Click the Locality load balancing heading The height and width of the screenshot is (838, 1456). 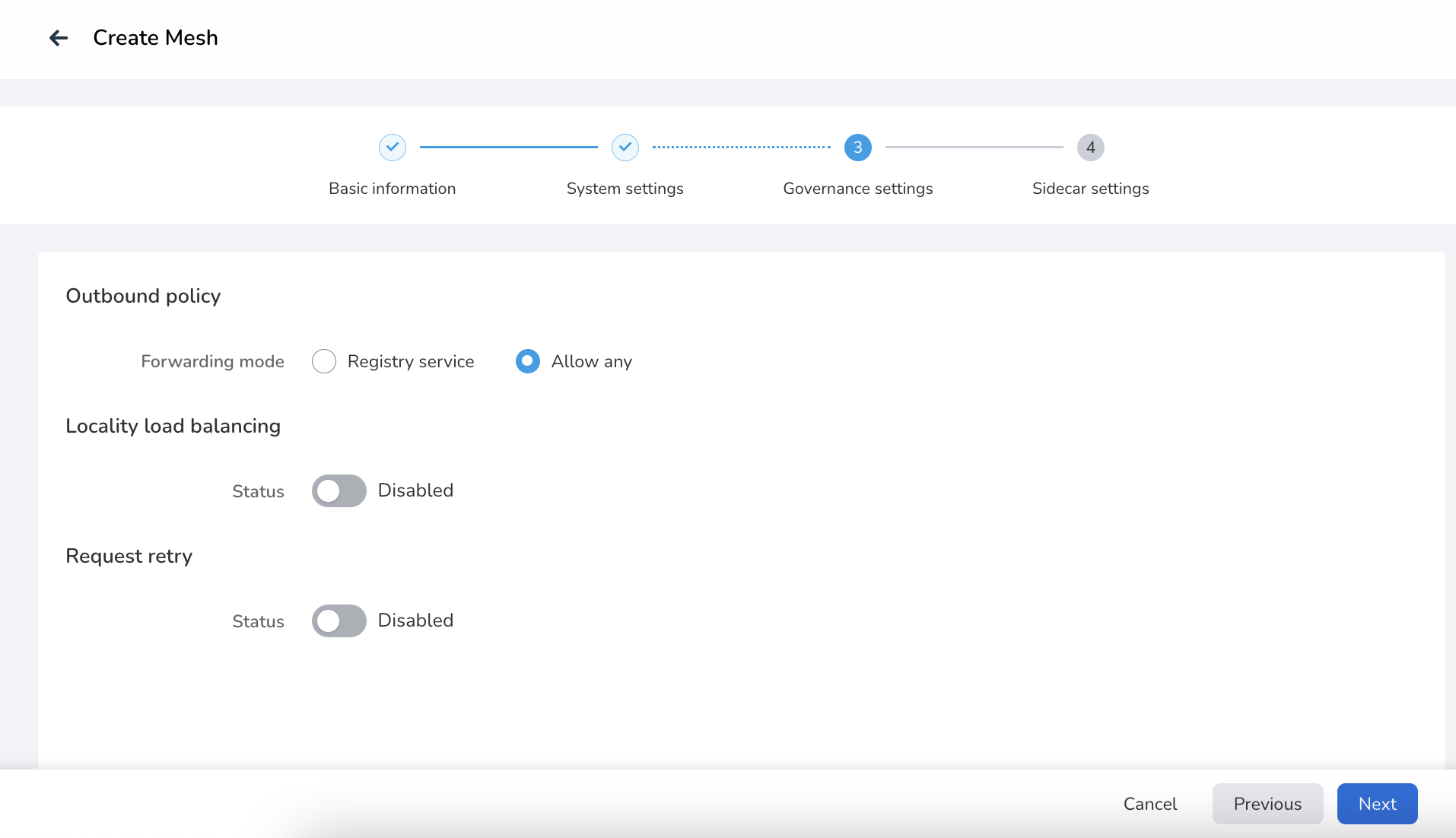pos(173,426)
